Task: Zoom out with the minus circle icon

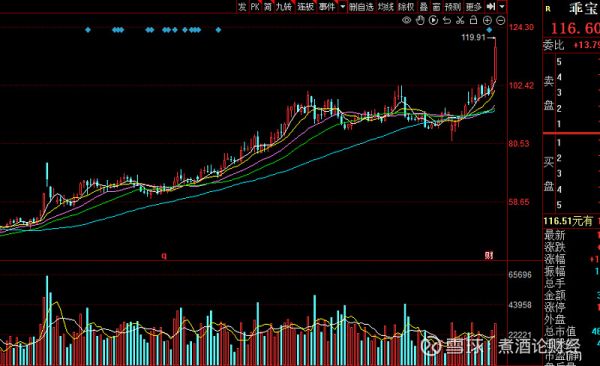Action: tap(500, 21)
